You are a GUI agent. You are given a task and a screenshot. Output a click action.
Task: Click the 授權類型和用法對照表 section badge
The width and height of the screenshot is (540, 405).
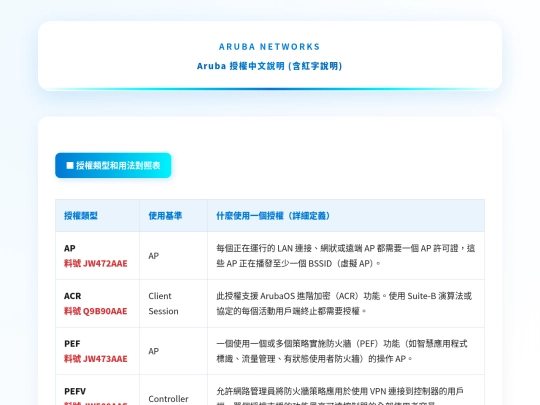pyautogui.click(x=113, y=165)
